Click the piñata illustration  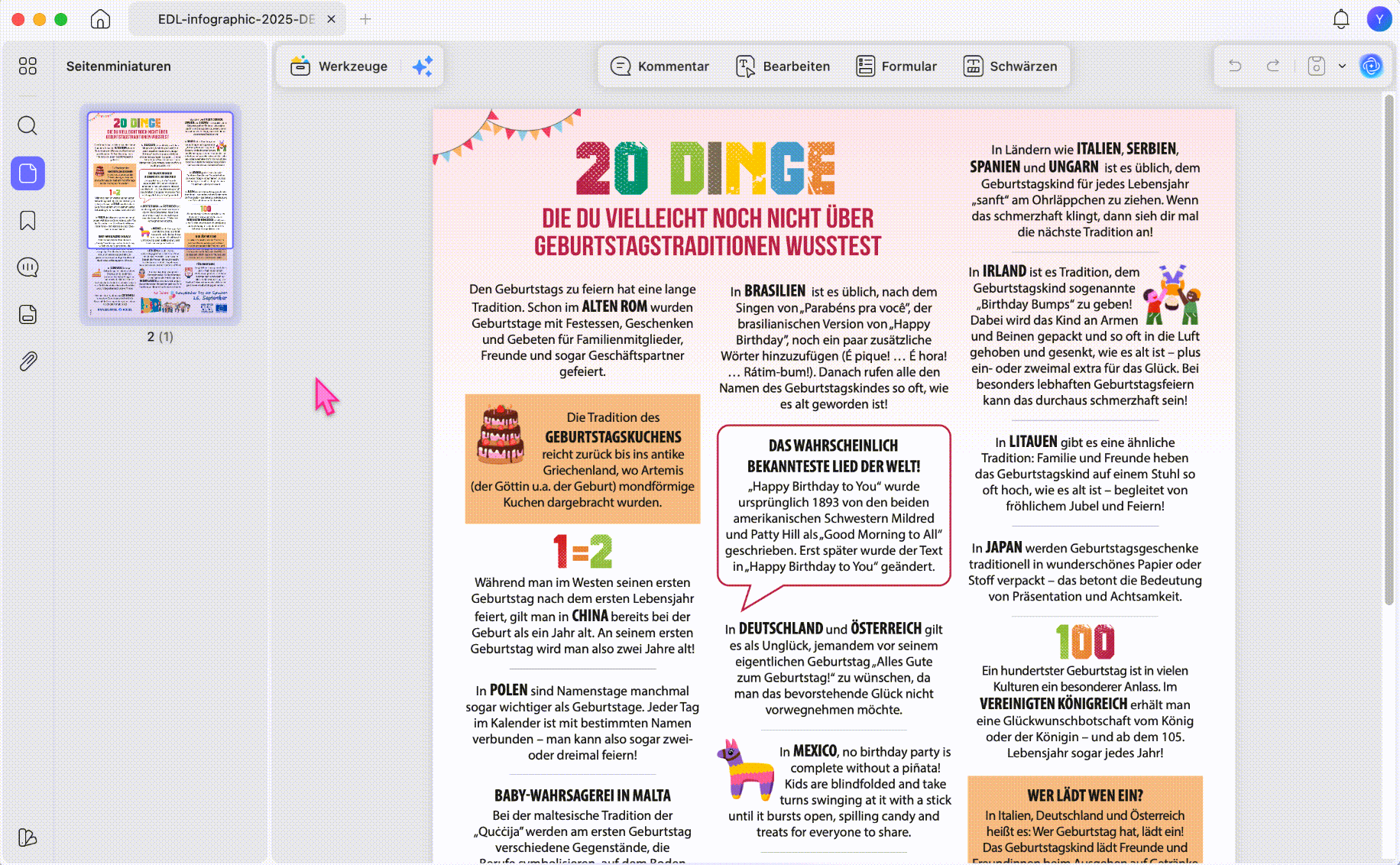[x=746, y=769]
